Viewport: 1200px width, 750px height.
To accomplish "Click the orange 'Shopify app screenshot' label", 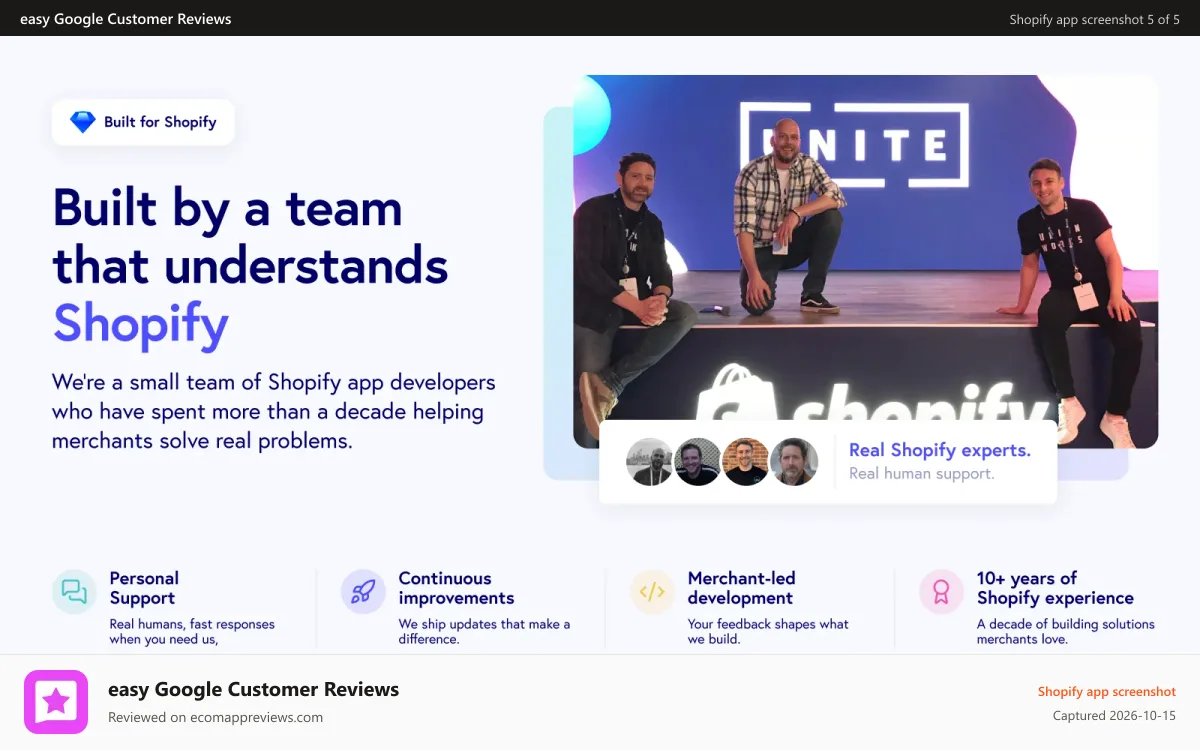I will tap(1107, 691).
